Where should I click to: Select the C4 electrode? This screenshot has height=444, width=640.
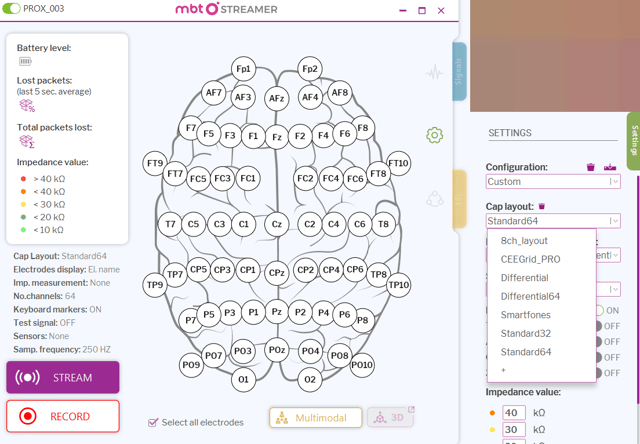pos(333,224)
